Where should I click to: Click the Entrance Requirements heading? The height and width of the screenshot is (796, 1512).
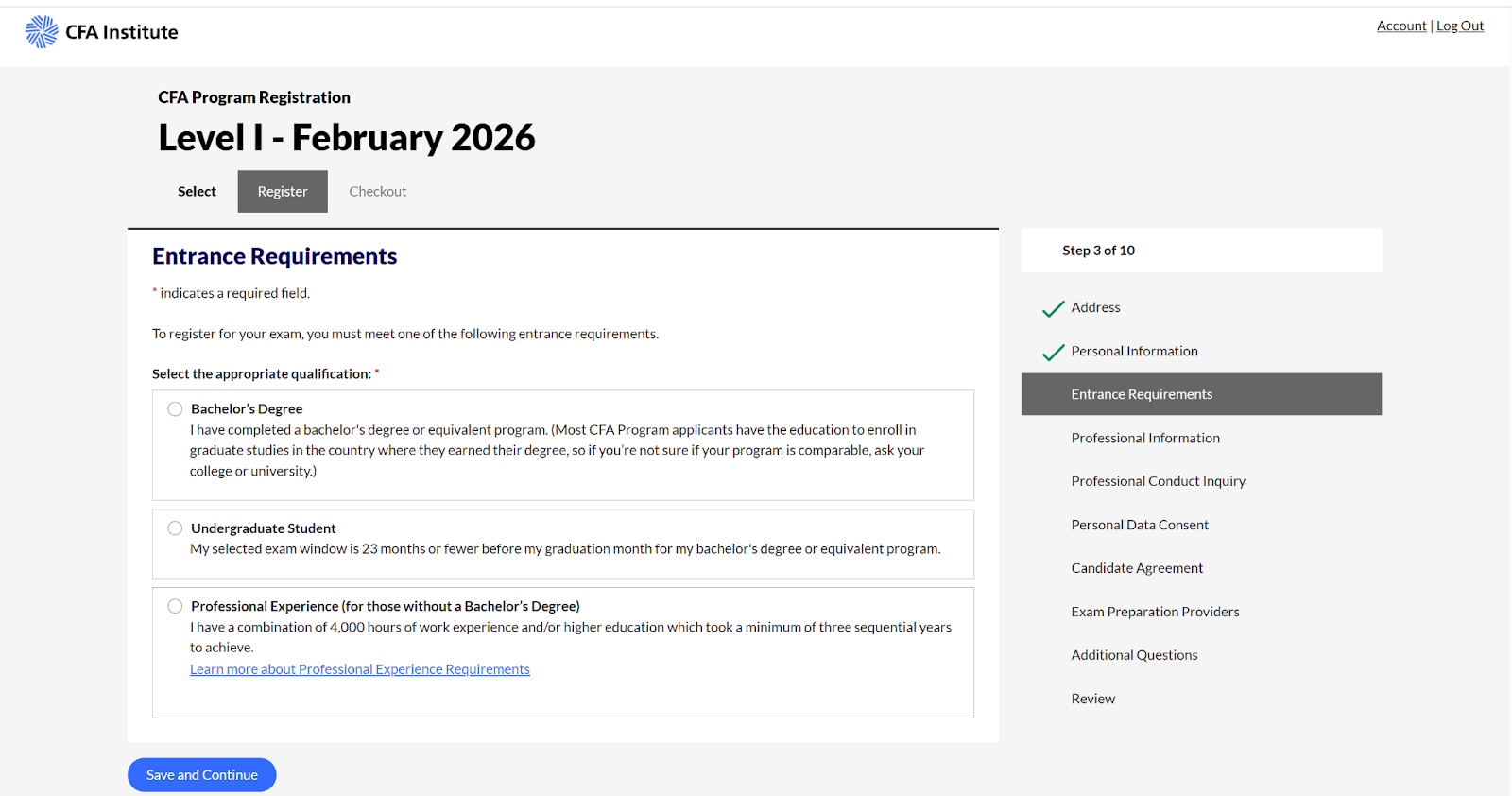click(275, 256)
